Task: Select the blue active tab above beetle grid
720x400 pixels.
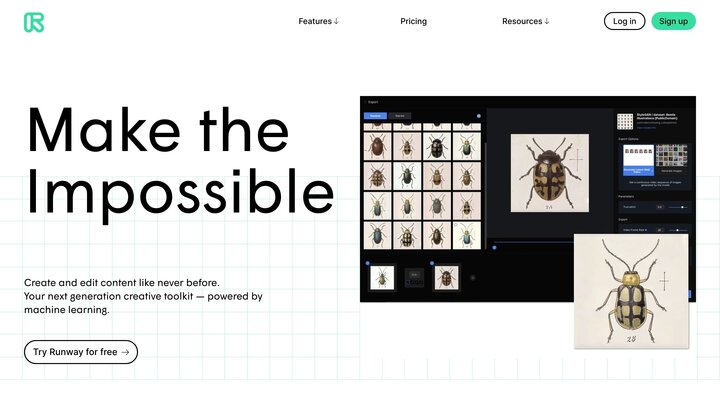Action: pyautogui.click(x=375, y=116)
